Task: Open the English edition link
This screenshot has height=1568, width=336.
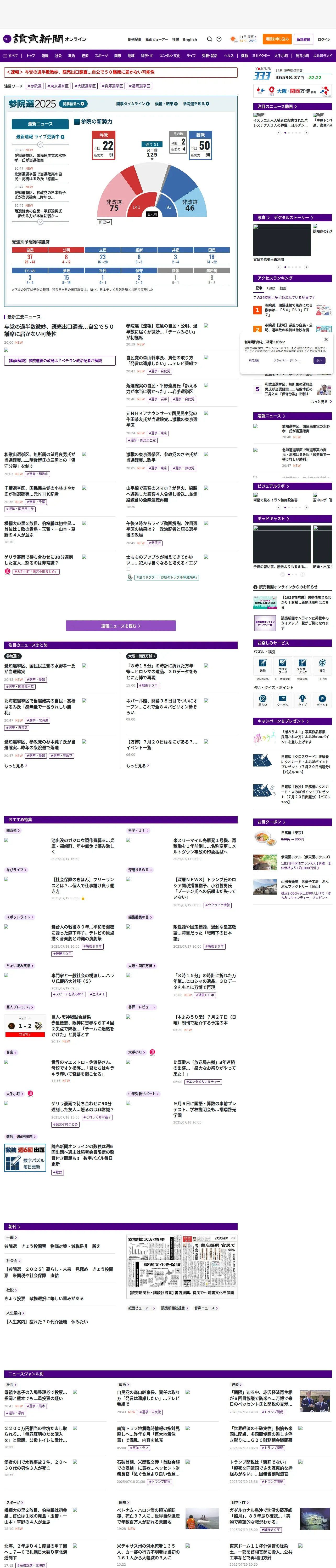Action: tap(190, 39)
